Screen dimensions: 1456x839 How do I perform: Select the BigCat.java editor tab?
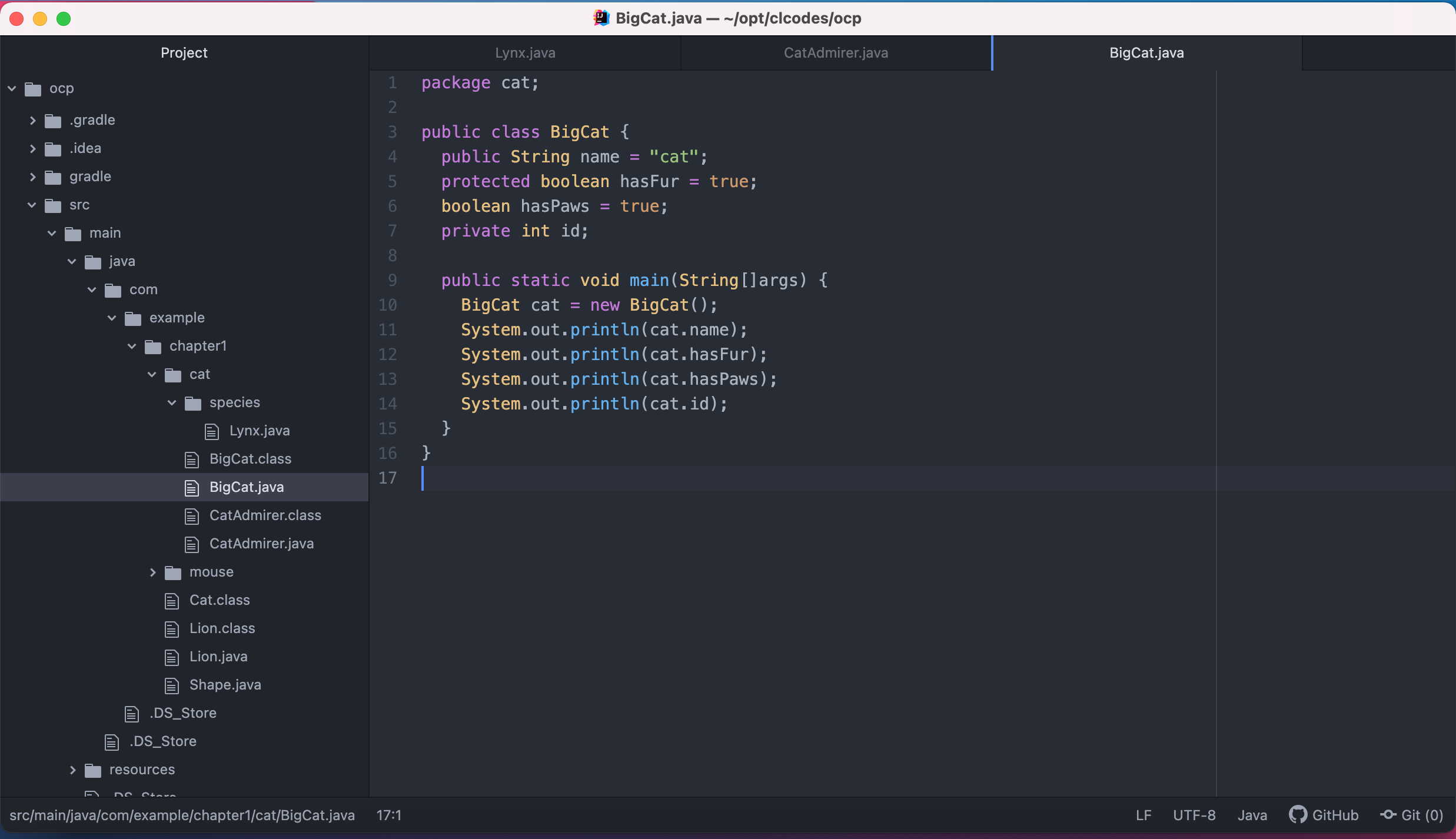(x=1146, y=53)
